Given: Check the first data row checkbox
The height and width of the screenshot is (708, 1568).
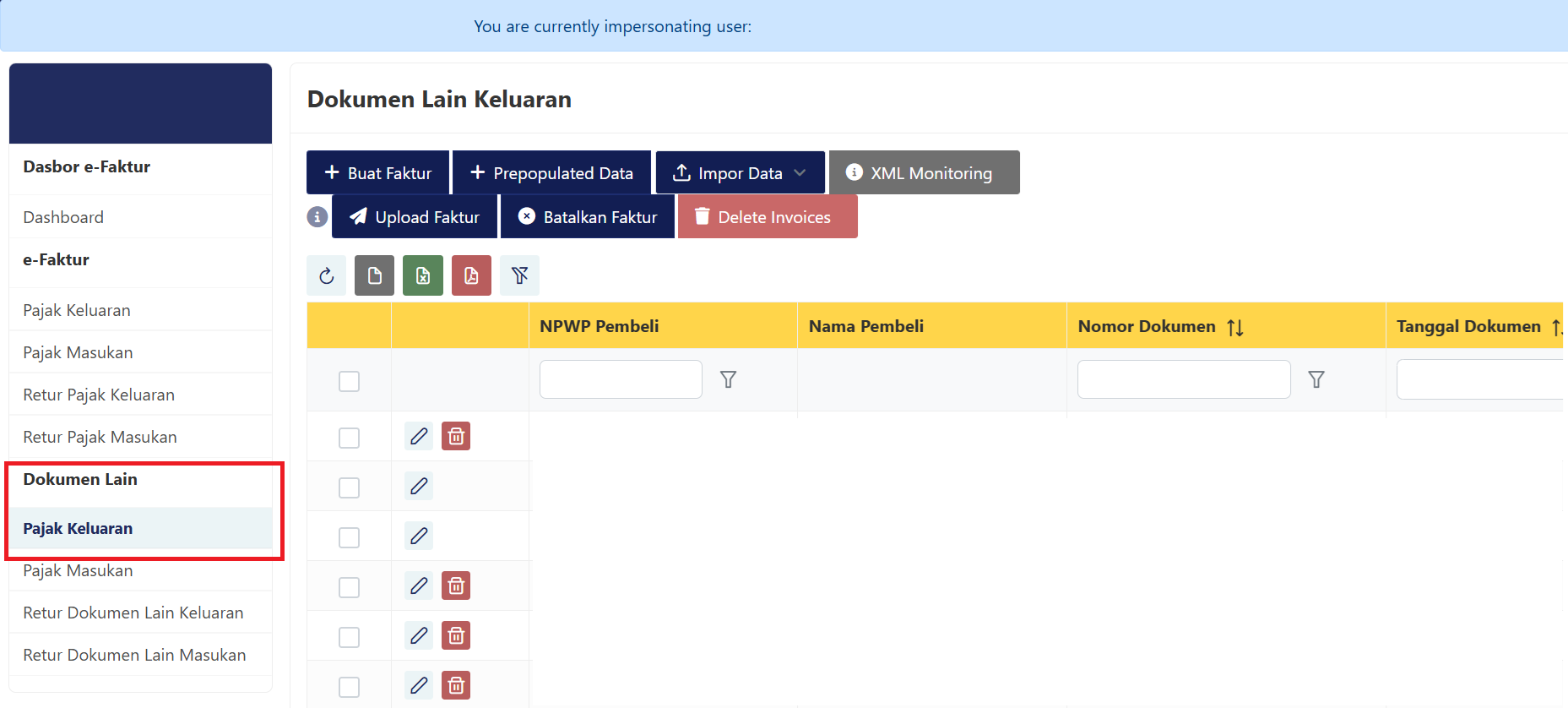Looking at the screenshot, I should tap(349, 438).
